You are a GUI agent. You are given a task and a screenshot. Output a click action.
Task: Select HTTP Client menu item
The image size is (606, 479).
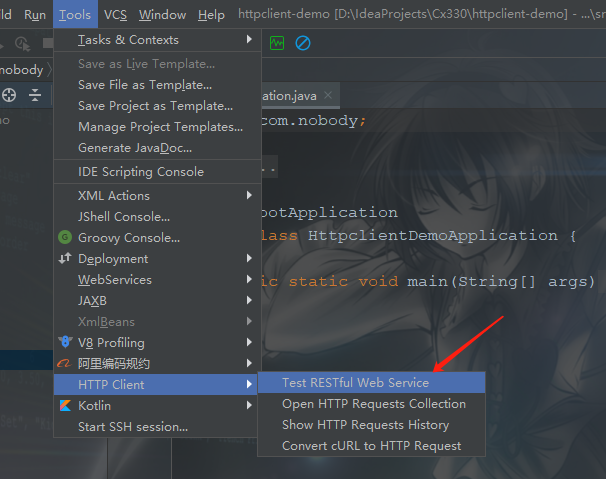coord(155,384)
